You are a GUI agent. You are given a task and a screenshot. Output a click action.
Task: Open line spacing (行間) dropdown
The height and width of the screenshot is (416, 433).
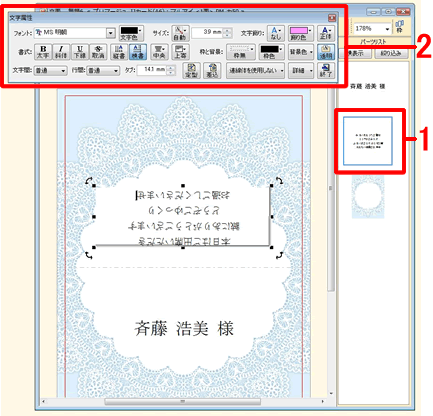[103, 71]
